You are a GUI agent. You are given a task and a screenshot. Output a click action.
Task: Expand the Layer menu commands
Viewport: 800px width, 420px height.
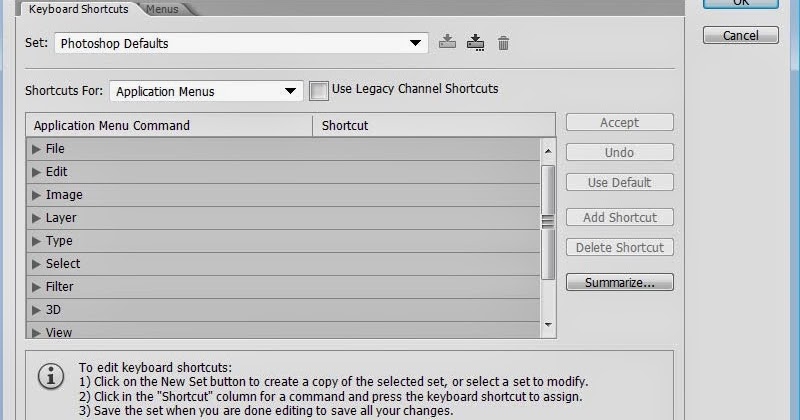[36, 218]
